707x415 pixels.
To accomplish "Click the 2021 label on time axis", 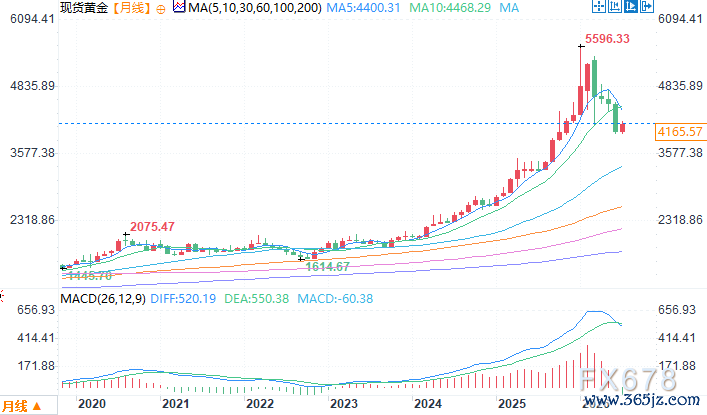I will tap(175, 403).
